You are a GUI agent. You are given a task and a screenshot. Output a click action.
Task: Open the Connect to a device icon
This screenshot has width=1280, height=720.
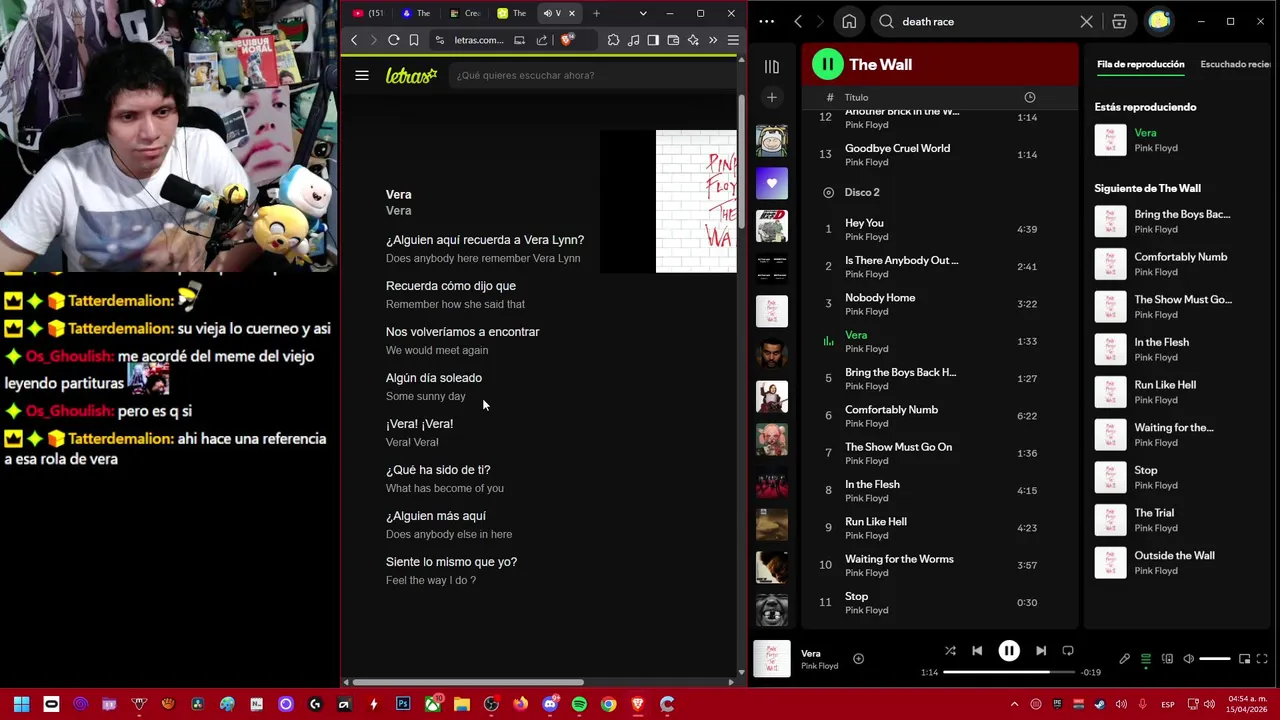coord(1167,659)
